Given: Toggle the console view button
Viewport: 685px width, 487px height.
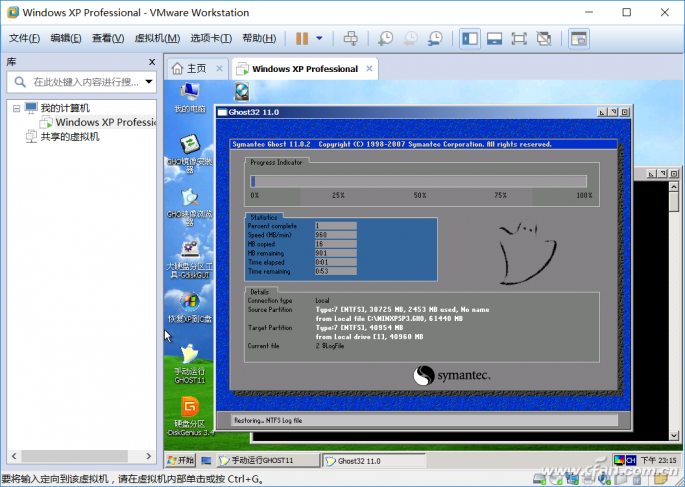Looking at the screenshot, I should (x=579, y=38).
